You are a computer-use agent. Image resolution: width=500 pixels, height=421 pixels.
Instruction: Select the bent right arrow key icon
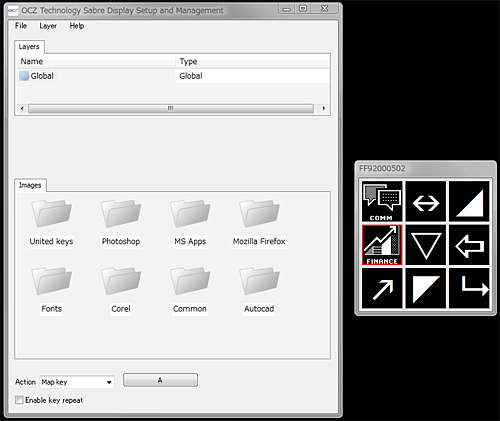click(x=469, y=288)
